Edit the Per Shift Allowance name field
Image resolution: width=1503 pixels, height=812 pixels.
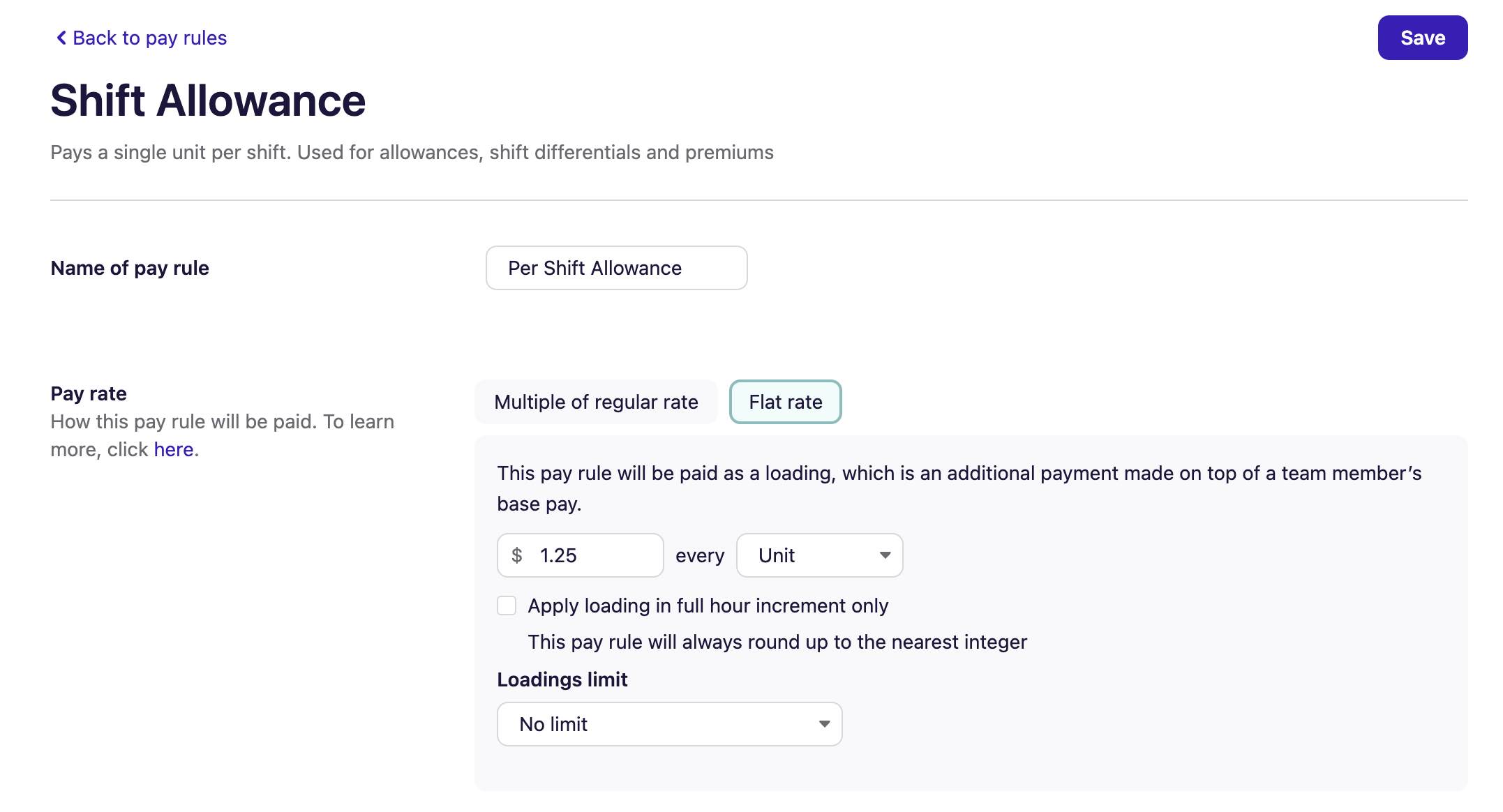pos(616,268)
